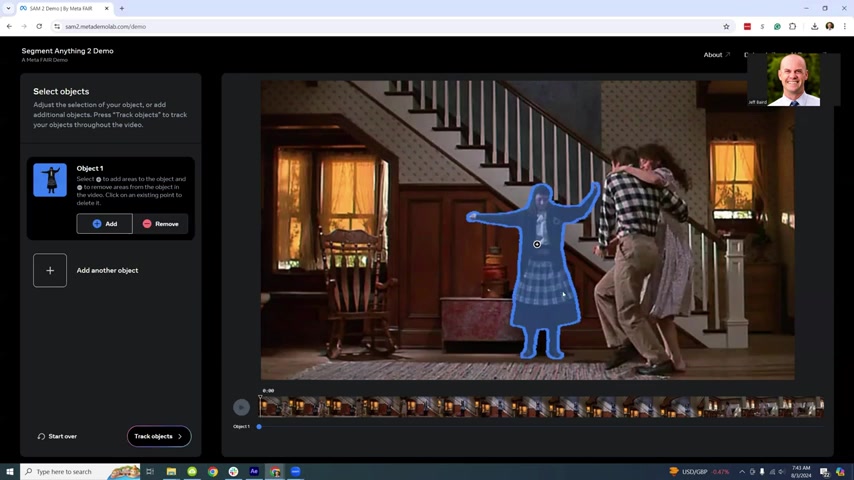The image size is (854, 480).
Task: Open the Chrome three-dot menu
Action: point(845,26)
